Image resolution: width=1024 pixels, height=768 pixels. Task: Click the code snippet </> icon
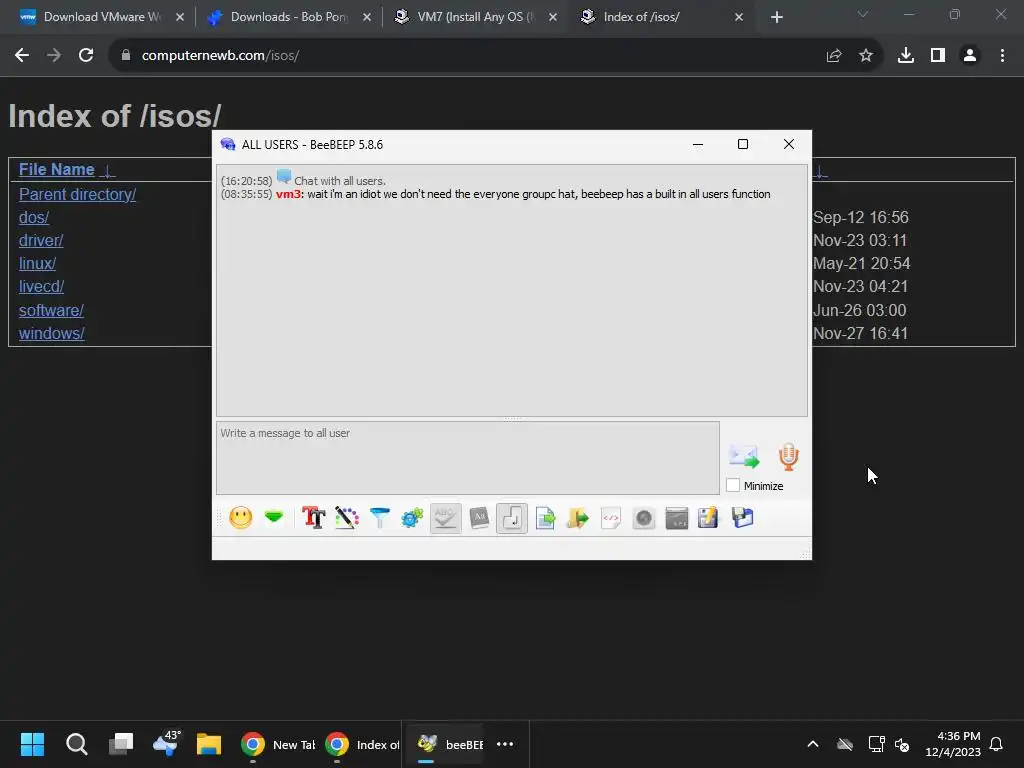[611, 518]
